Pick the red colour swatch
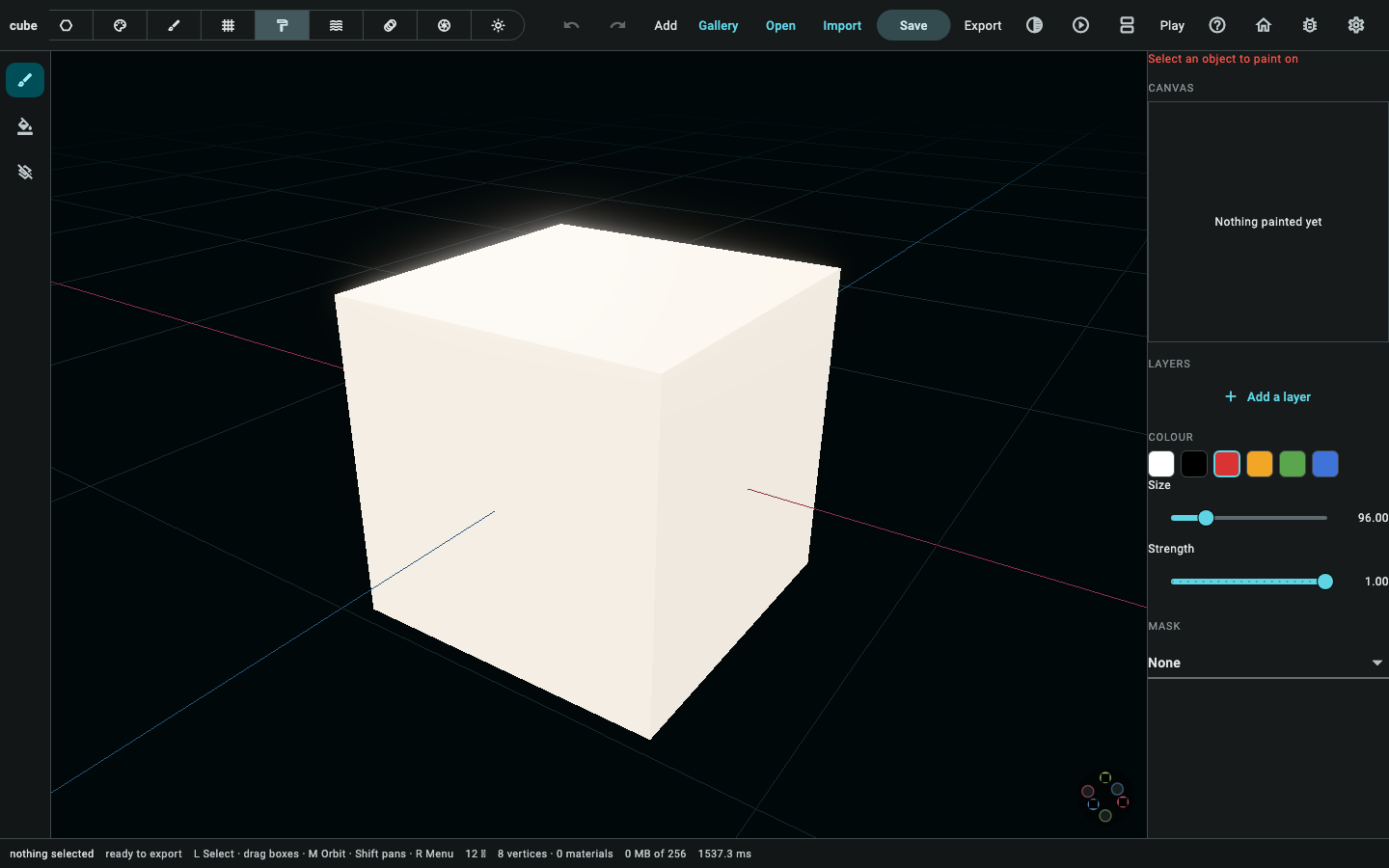Viewport: 1389px width, 868px height. click(x=1227, y=464)
